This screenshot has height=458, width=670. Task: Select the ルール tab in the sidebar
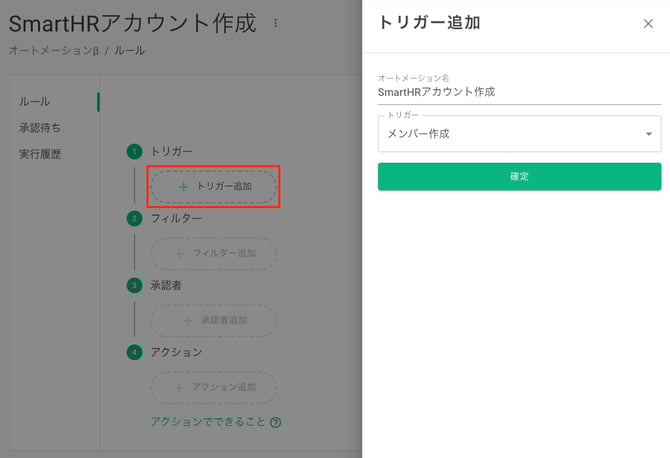(34, 102)
